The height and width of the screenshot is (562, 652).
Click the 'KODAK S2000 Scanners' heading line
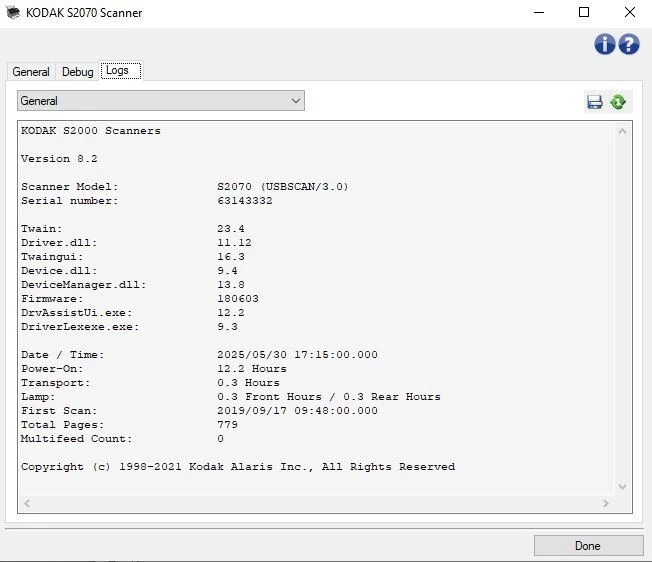[91, 131]
